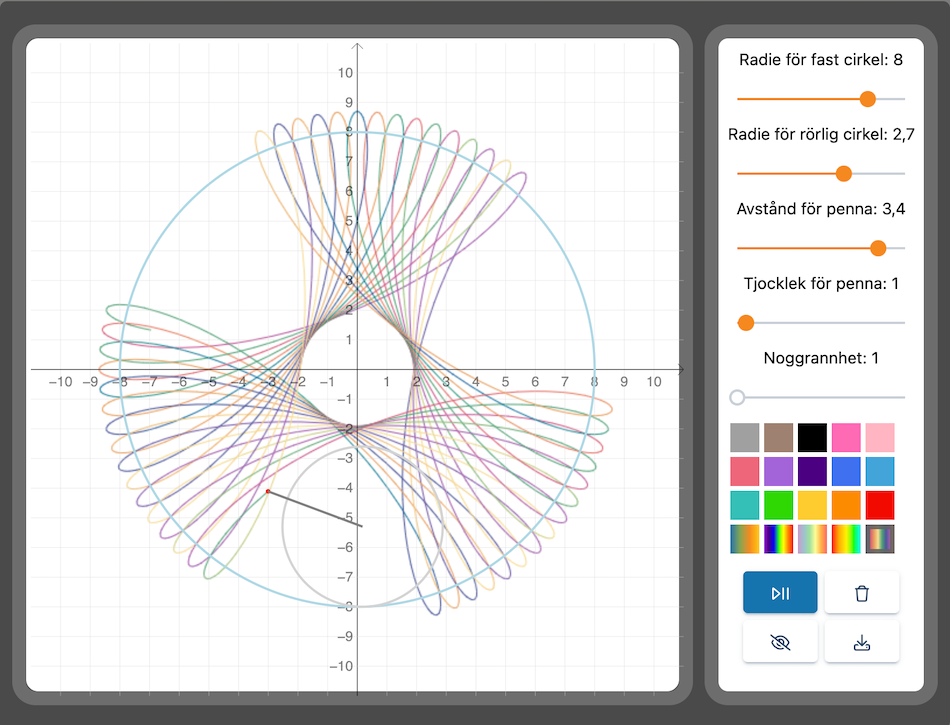Viewport: 950px width, 725px height.
Task: Click the 'Noggrannhet: 1' label
Action: (820, 358)
